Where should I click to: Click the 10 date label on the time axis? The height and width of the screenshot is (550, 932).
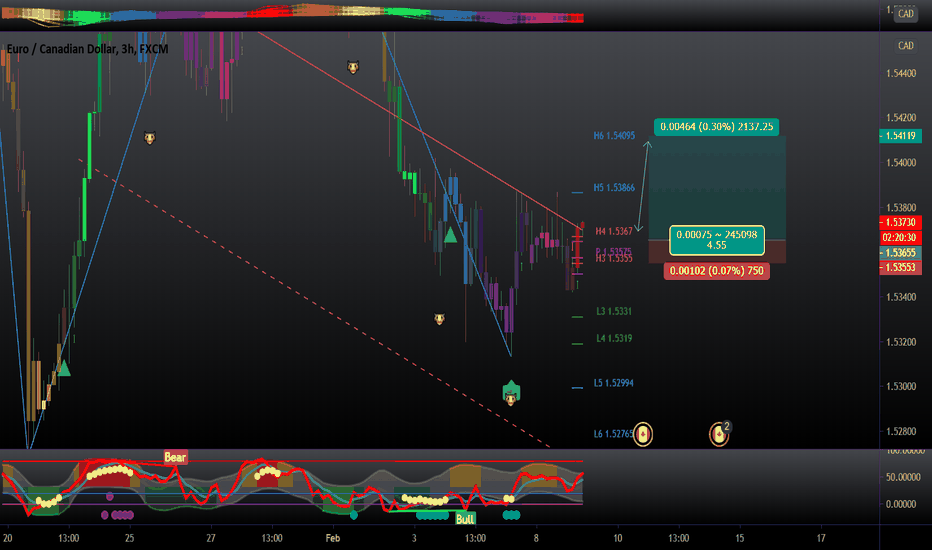(x=618, y=538)
